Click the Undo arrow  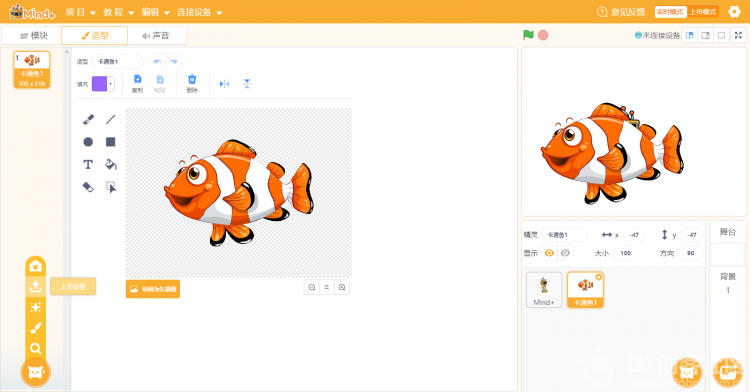pyautogui.click(x=157, y=61)
